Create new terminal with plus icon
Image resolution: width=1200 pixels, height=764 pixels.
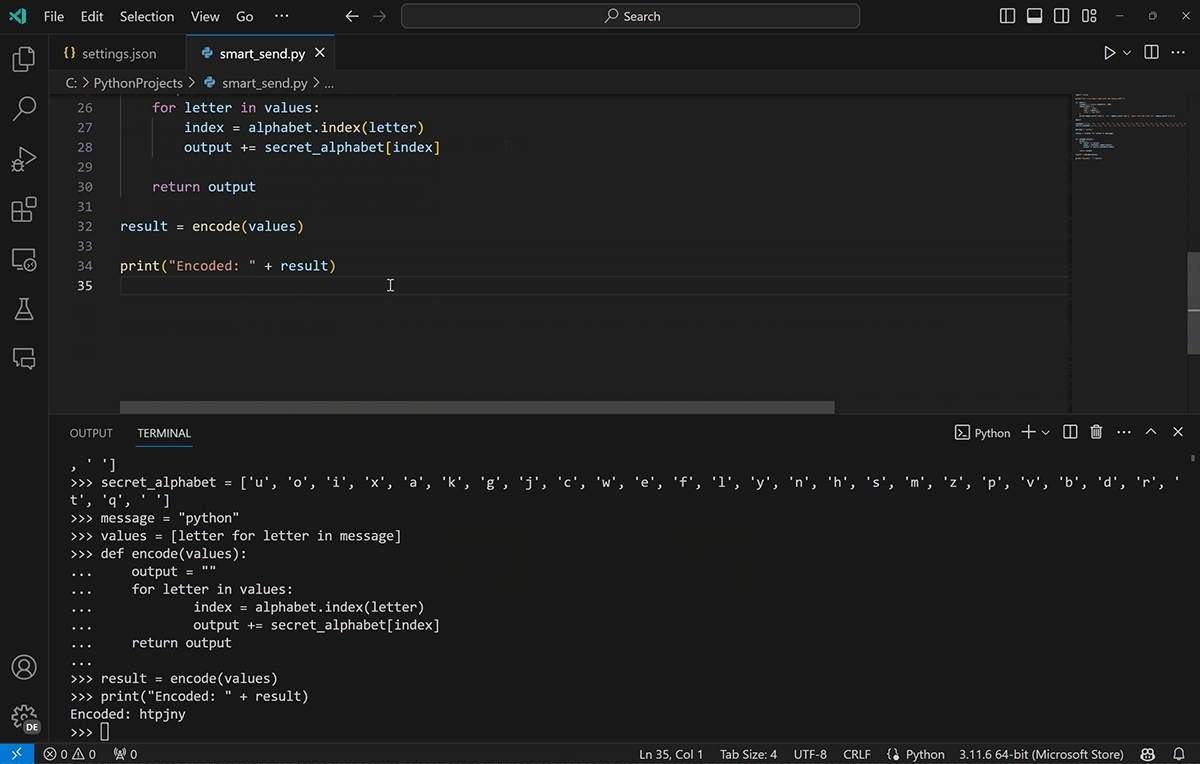pyautogui.click(x=1028, y=432)
